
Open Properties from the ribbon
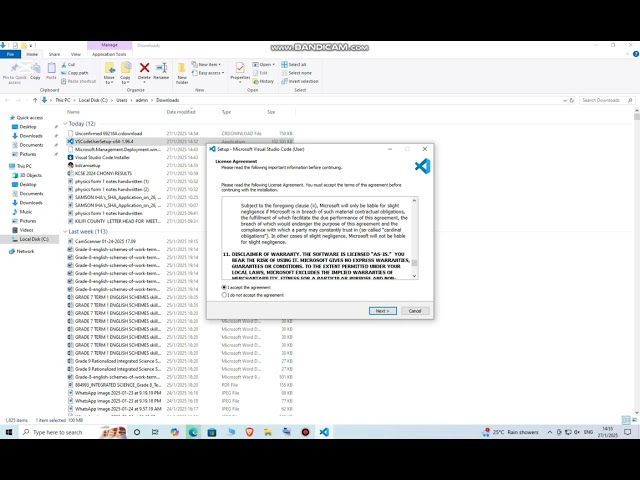click(x=240, y=73)
